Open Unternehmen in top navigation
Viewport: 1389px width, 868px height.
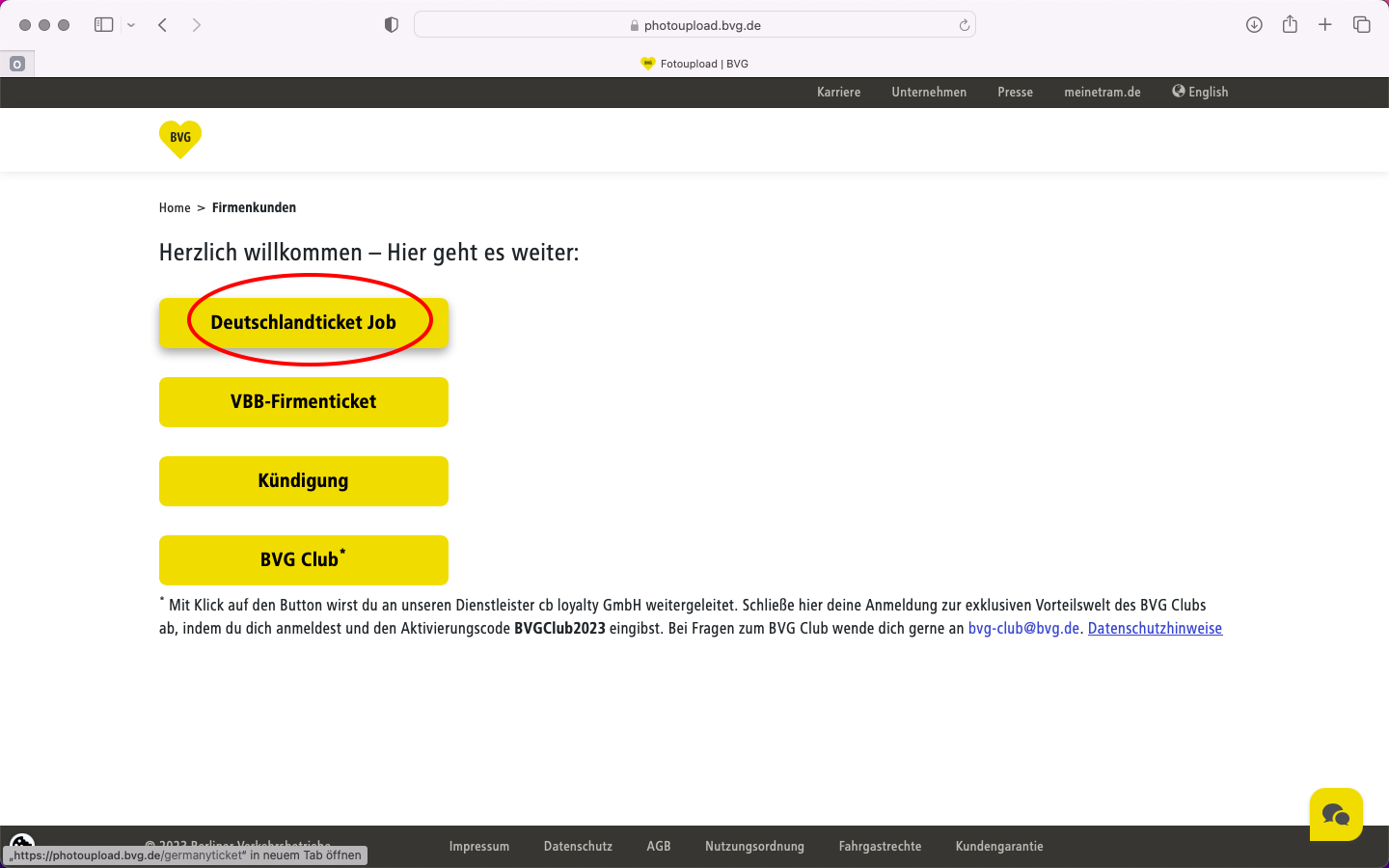tap(929, 93)
